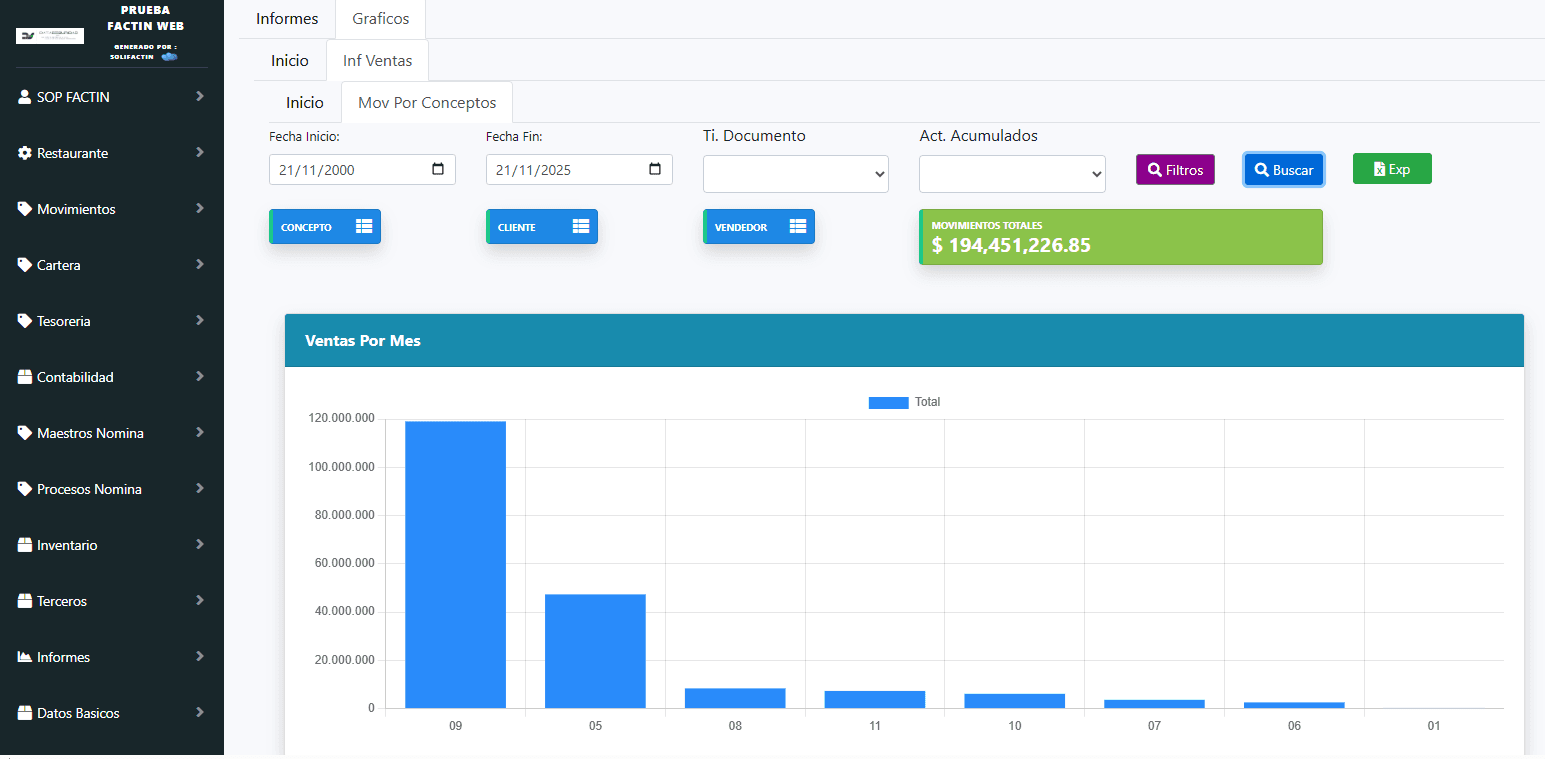Click the tallest bar for month 09
1545x759 pixels.
455,565
